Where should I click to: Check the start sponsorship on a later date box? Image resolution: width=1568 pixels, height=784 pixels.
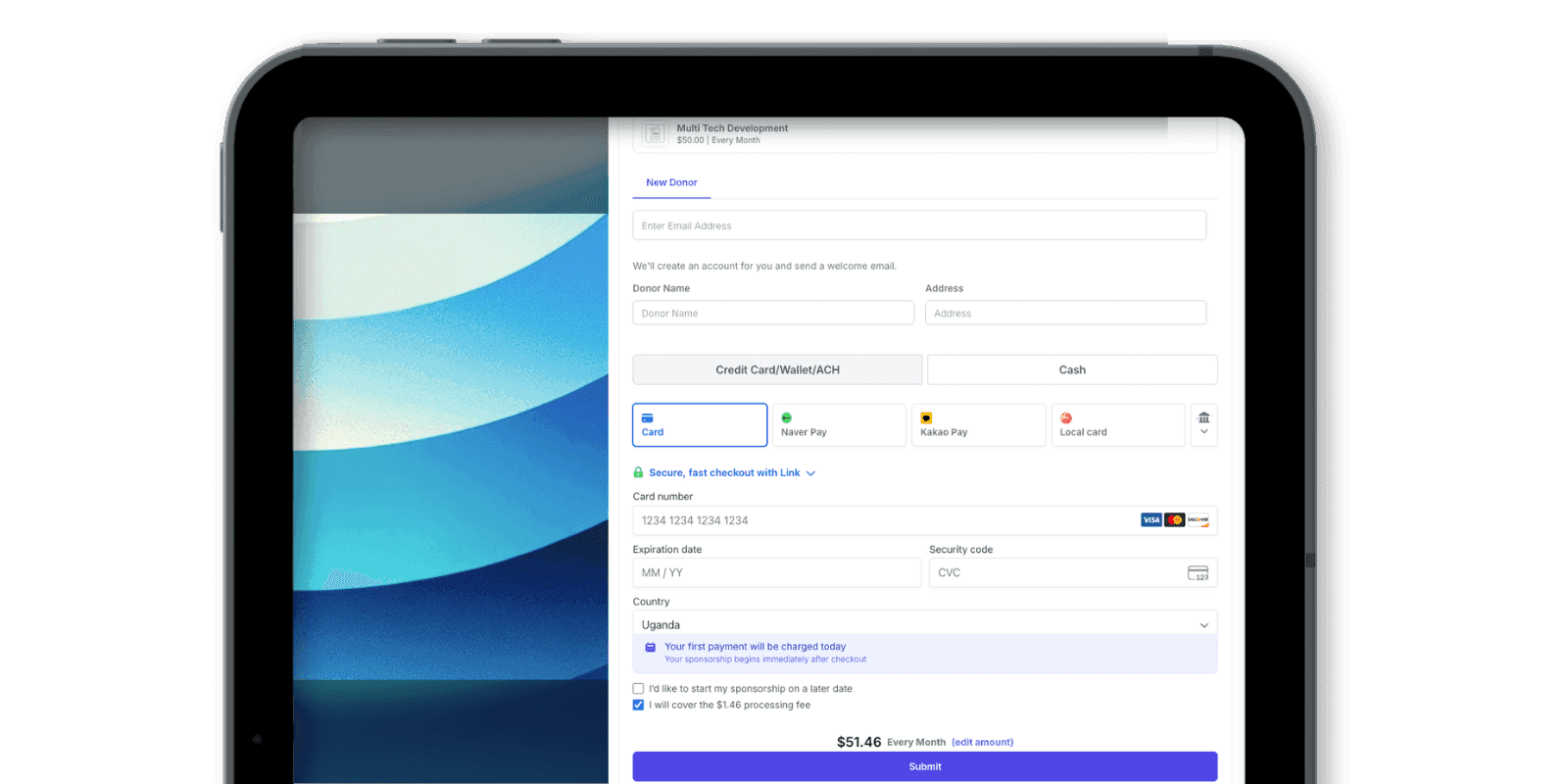point(638,689)
